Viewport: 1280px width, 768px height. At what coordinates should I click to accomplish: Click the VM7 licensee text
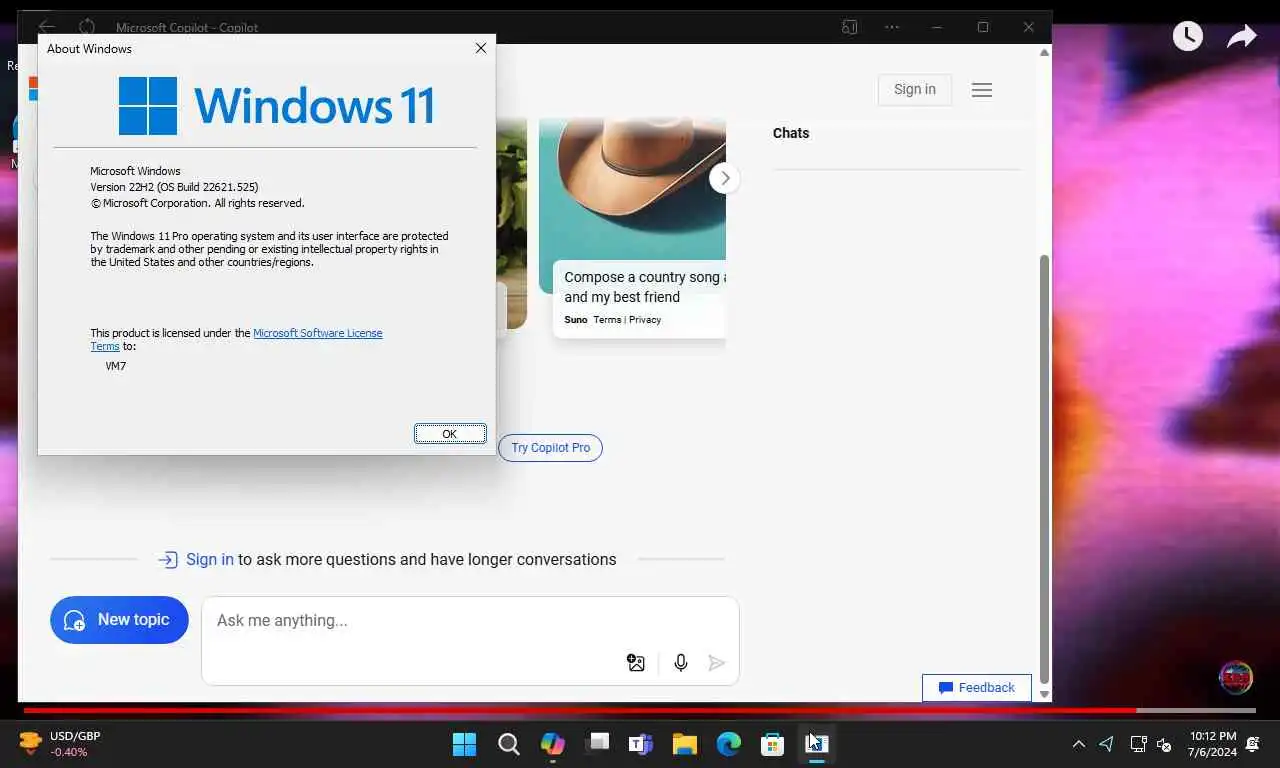pyautogui.click(x=116, y=366)
